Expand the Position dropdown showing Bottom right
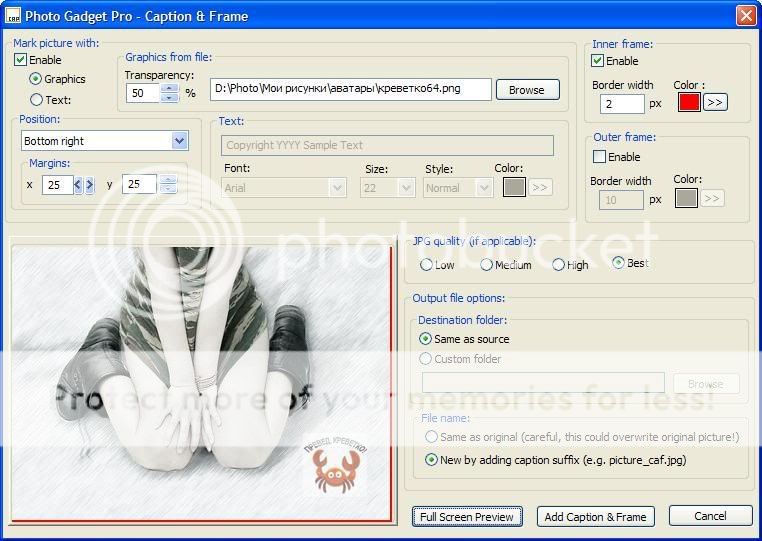762x541 pixels. point(179,141)
